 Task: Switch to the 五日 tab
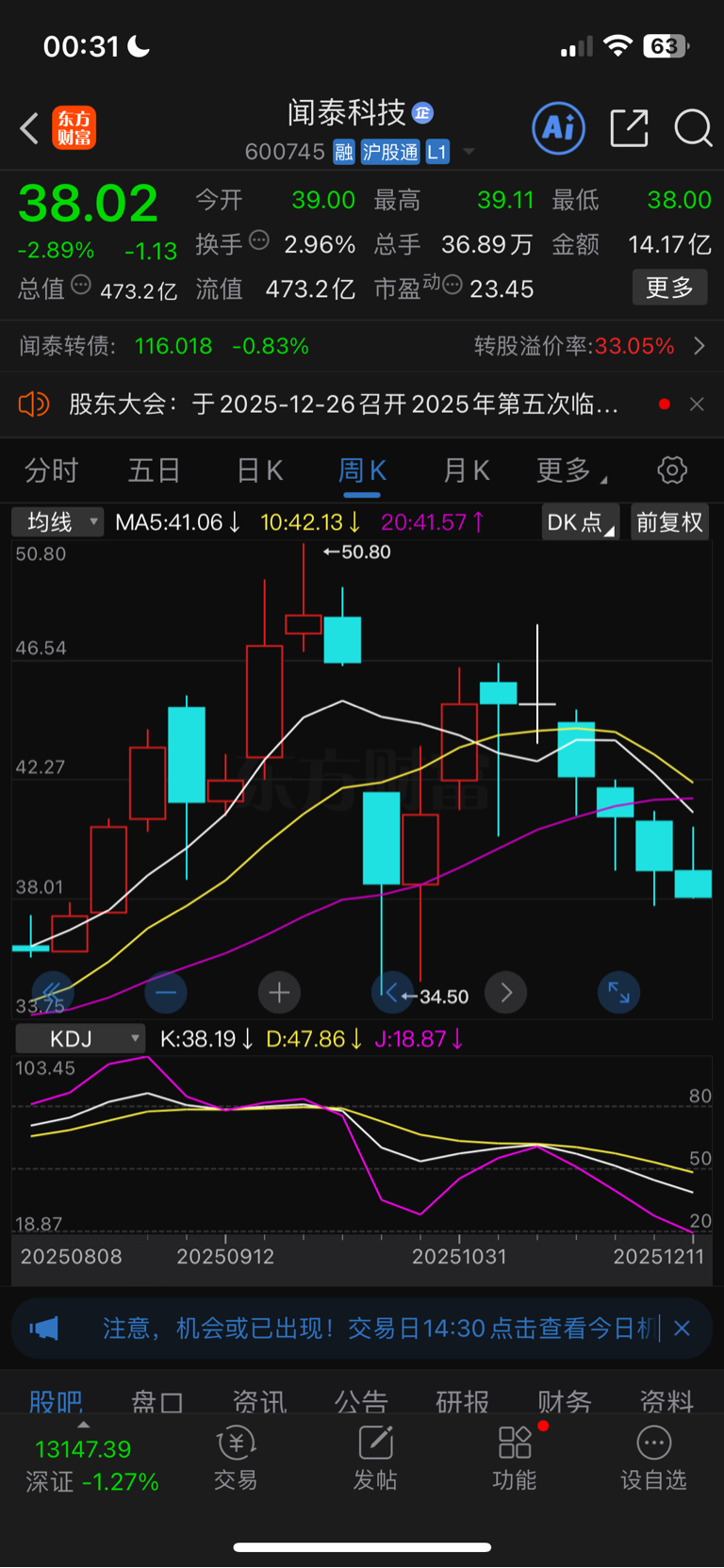coord(154,470)
